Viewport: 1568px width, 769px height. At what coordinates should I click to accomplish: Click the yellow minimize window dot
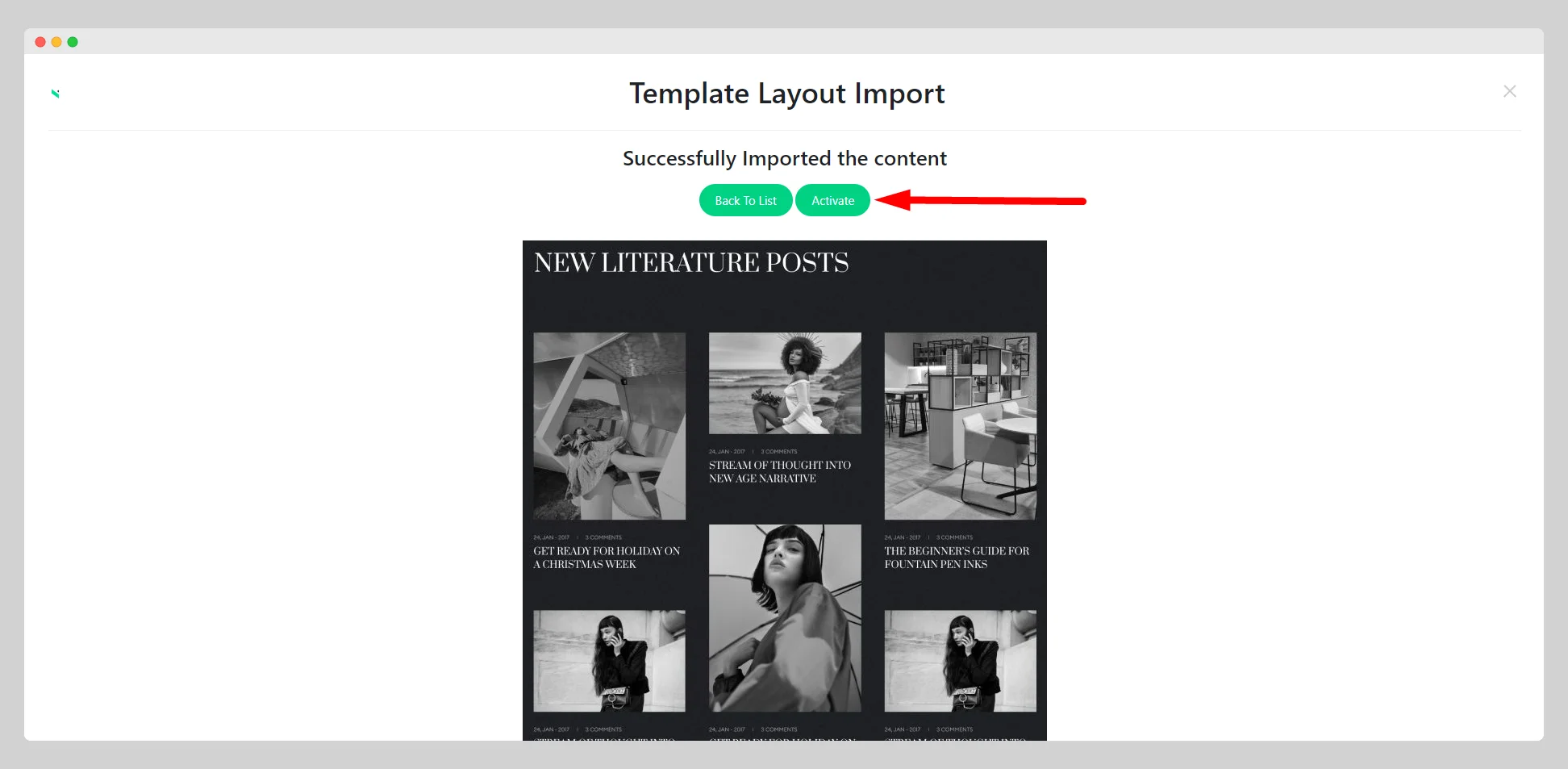pos(56,42)
